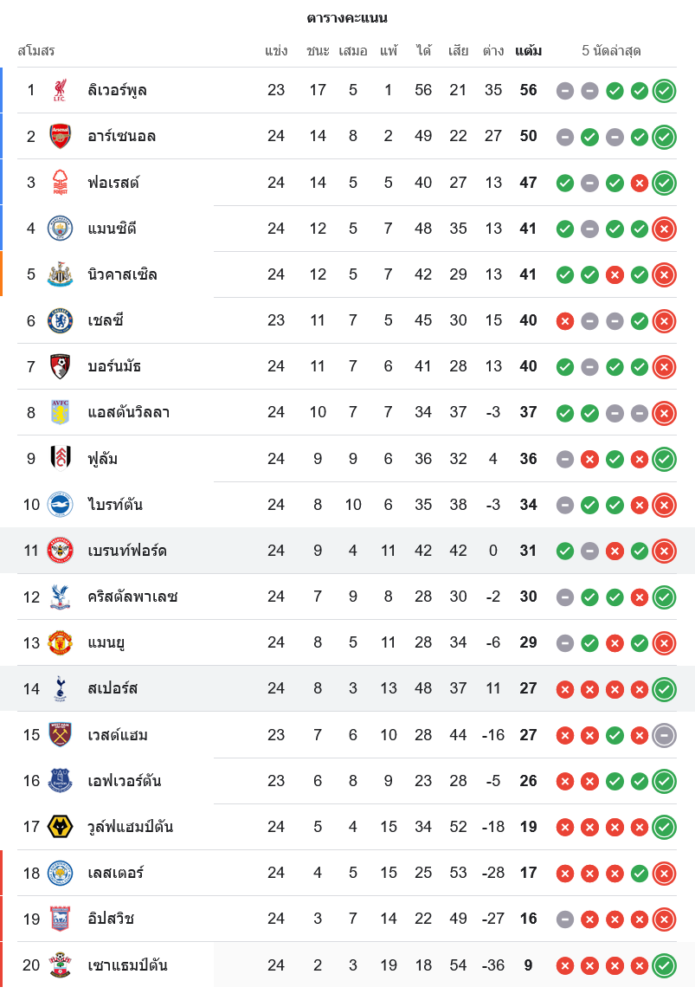Open the แอสตันวิลลา team link
The width and height of the screenshot is (695, 1000).
pos(129,412)
